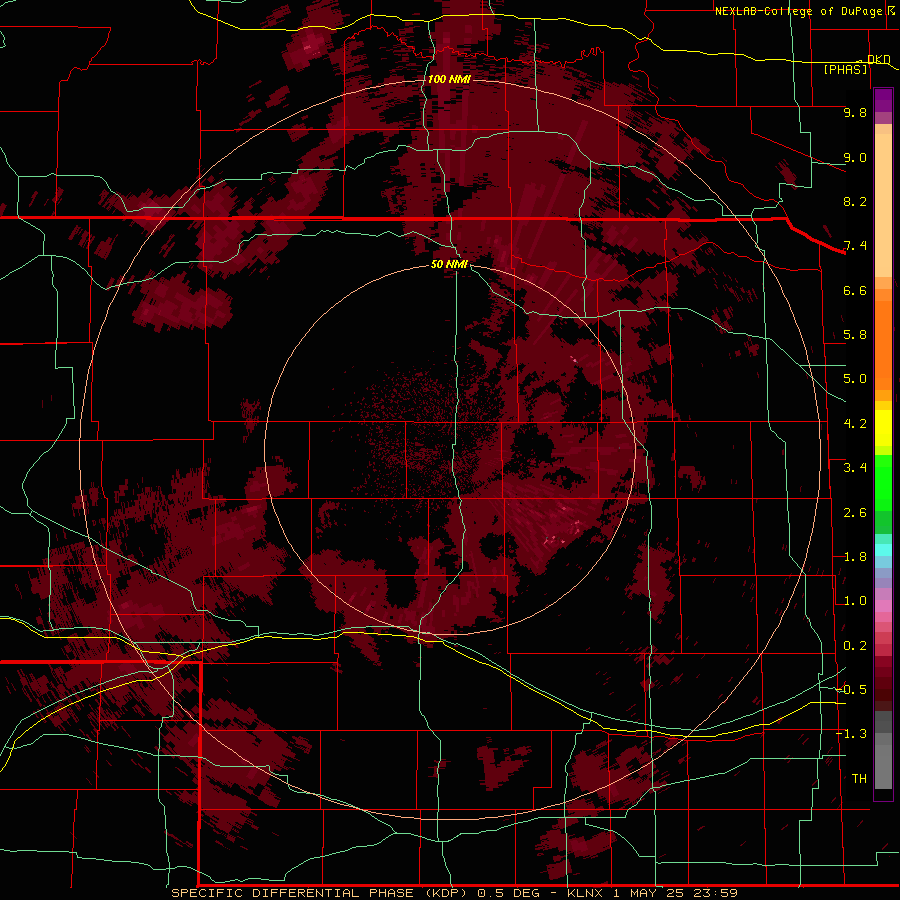Screen dimensions: 900x900
Task: Click the 0.5 DEG elevation text
Action: (509, 893)
